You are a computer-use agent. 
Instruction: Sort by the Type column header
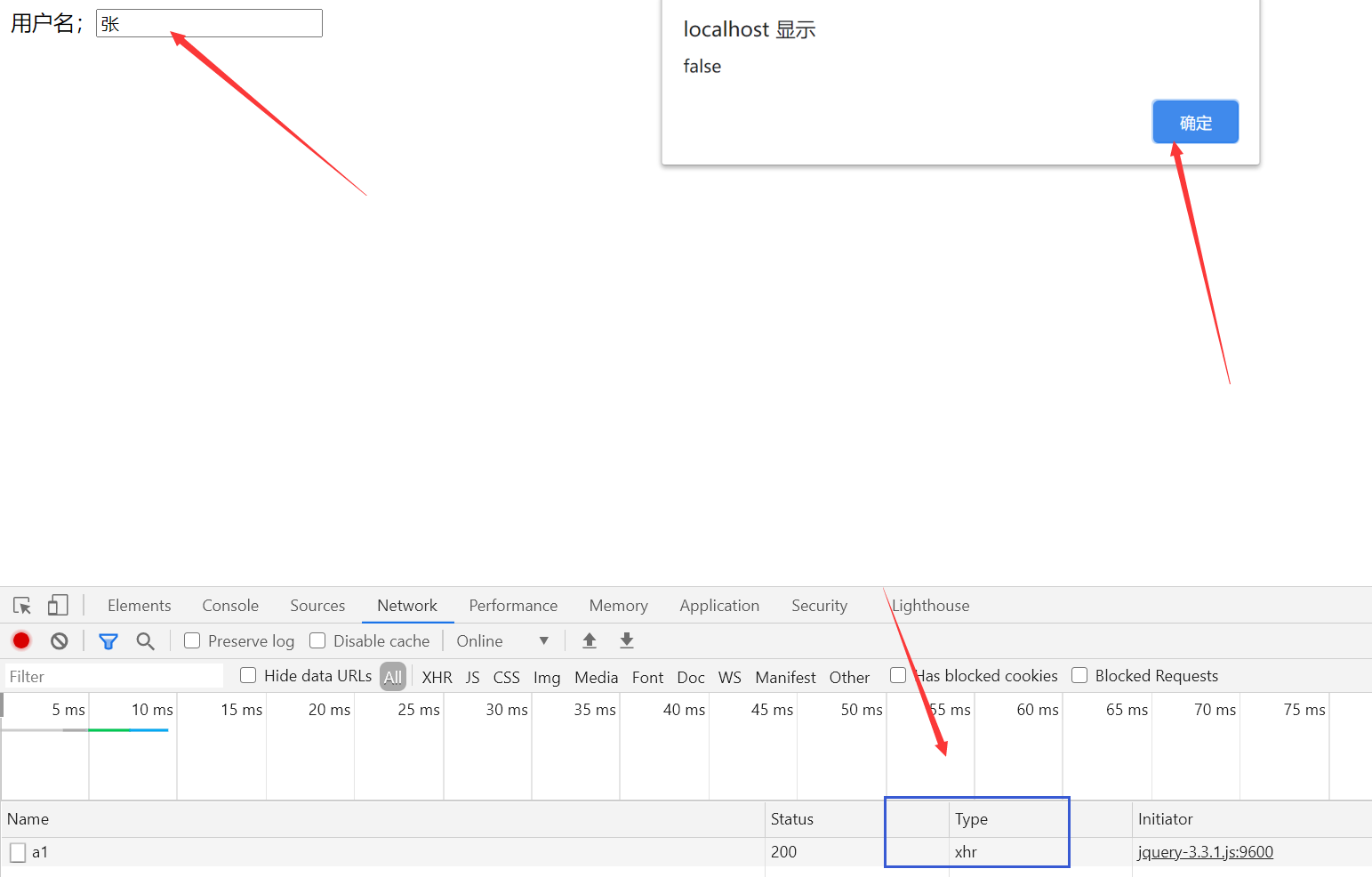[x=1039, y=819]
